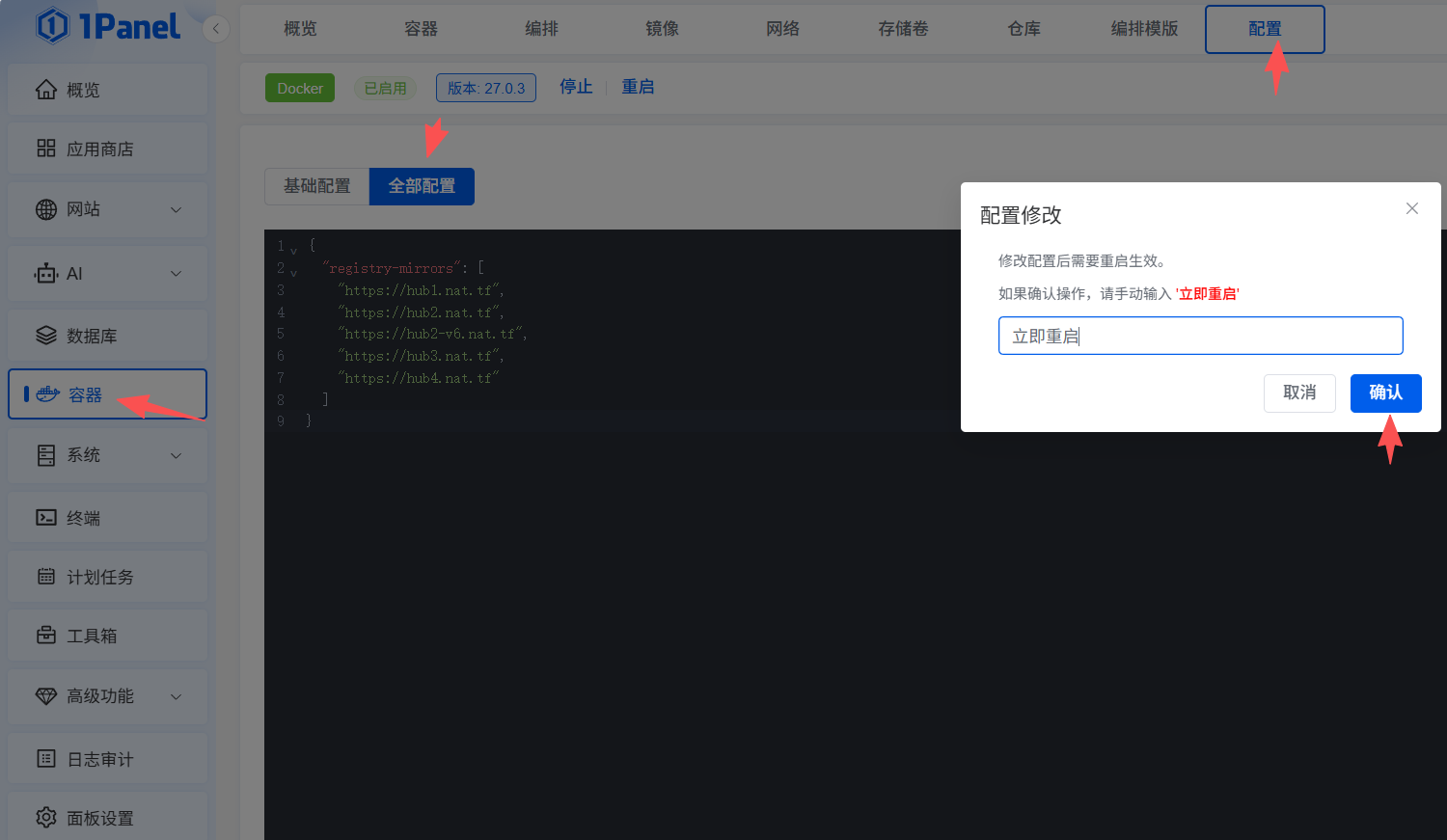Confirm the restart with 确认 button
1447x840 pixels.
[x=1385, y=393]
